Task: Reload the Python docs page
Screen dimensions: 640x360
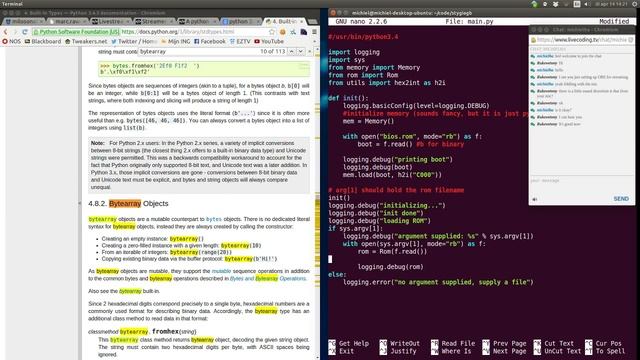Action: click(25, 32)
